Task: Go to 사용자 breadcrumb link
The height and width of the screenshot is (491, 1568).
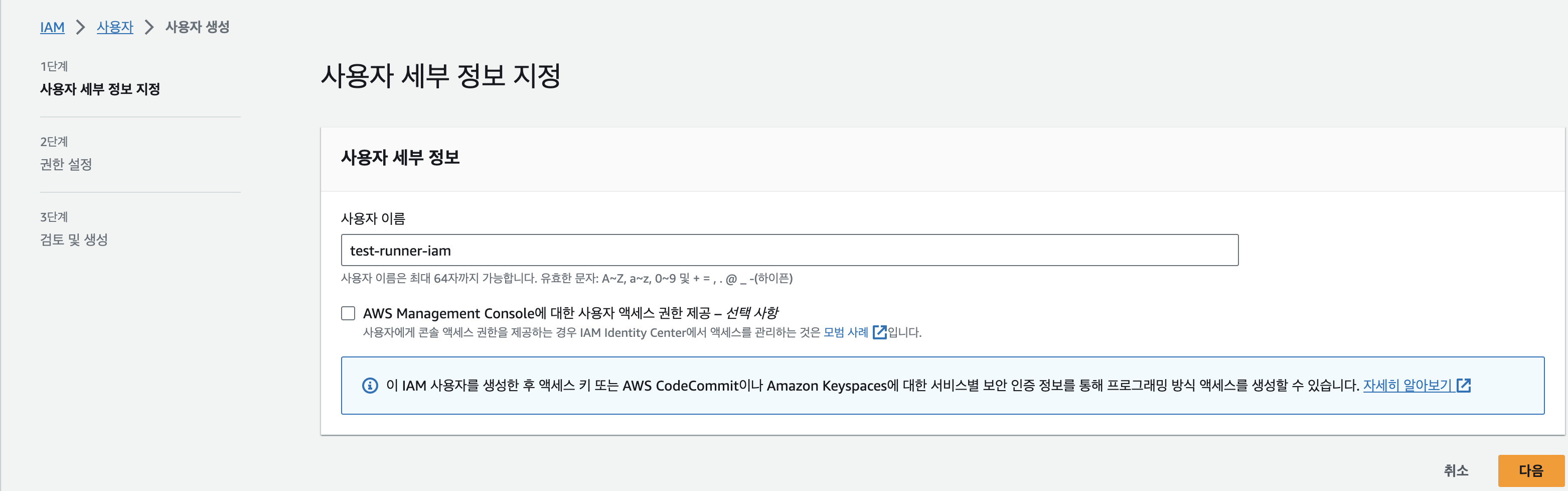Action: tap(114, 28)
